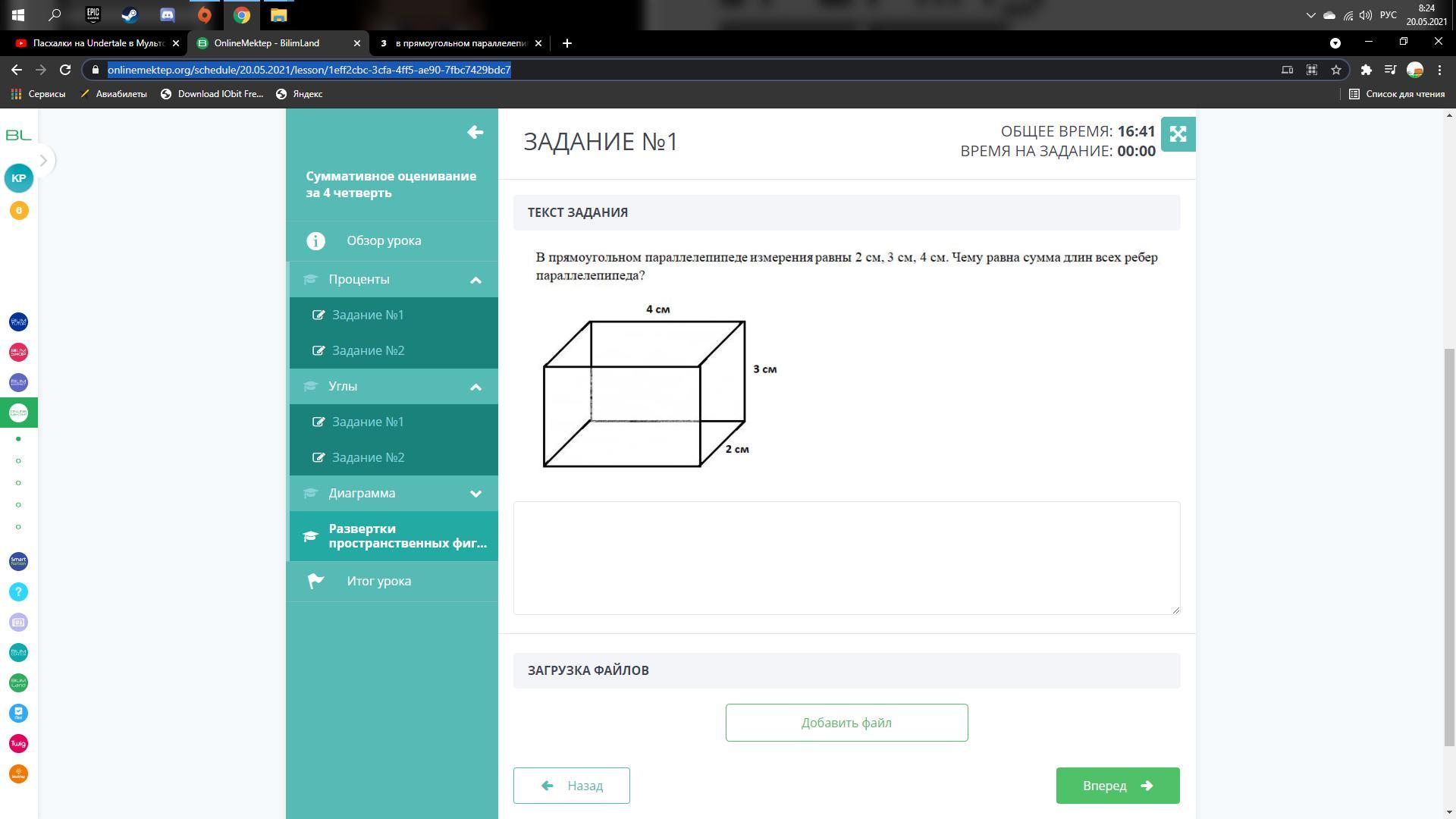Open Задание №2 under Проценты
This screenshot has width=1456, height=819.
pos(368,350)
